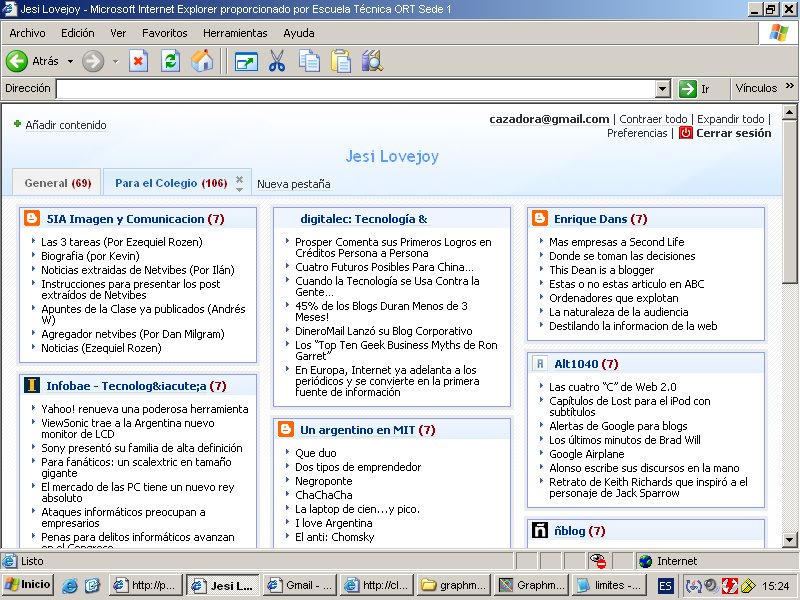
Task: Open the post 'Google Airplane'
Action: 587,454
